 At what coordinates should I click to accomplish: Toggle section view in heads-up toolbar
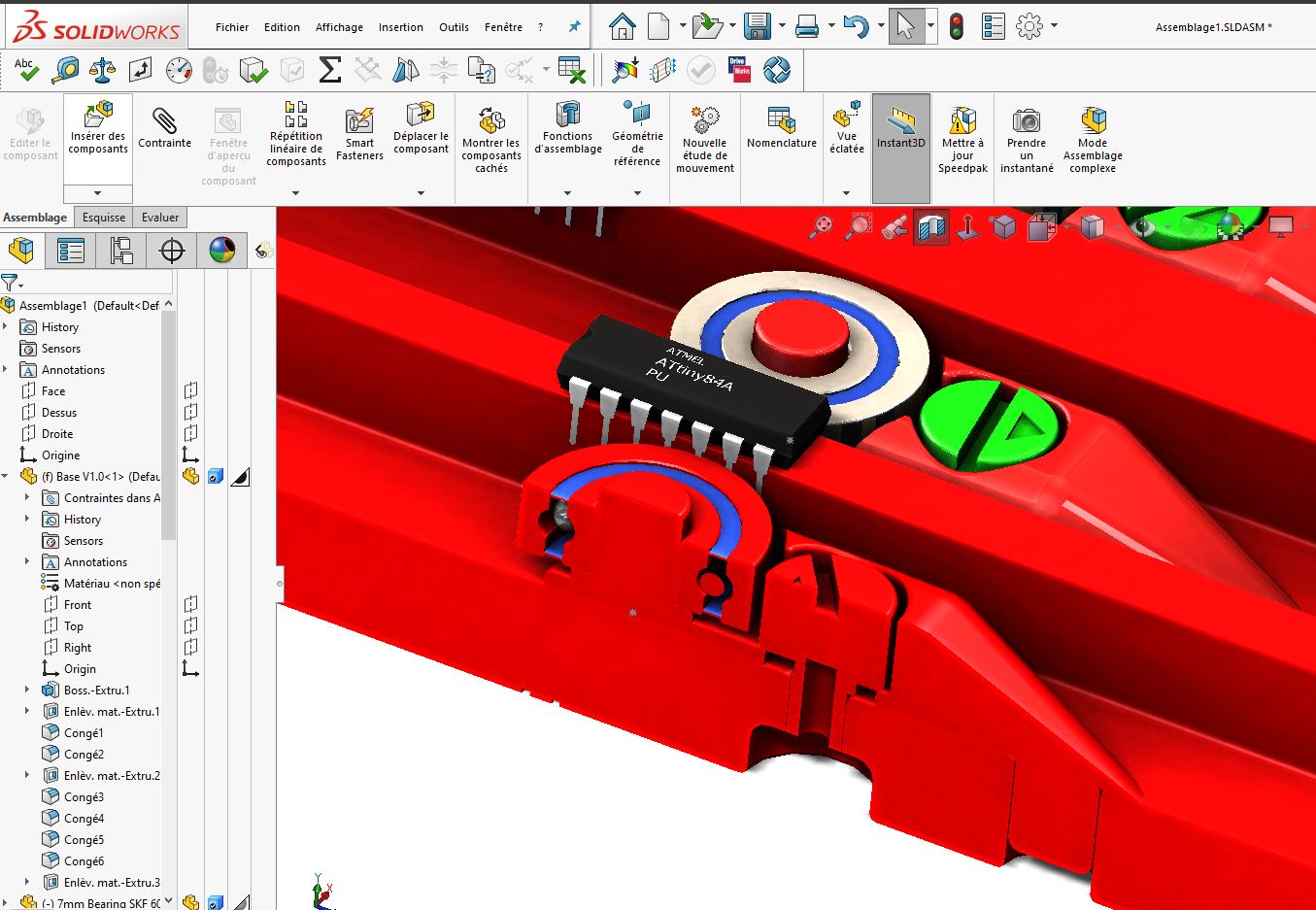930,227
